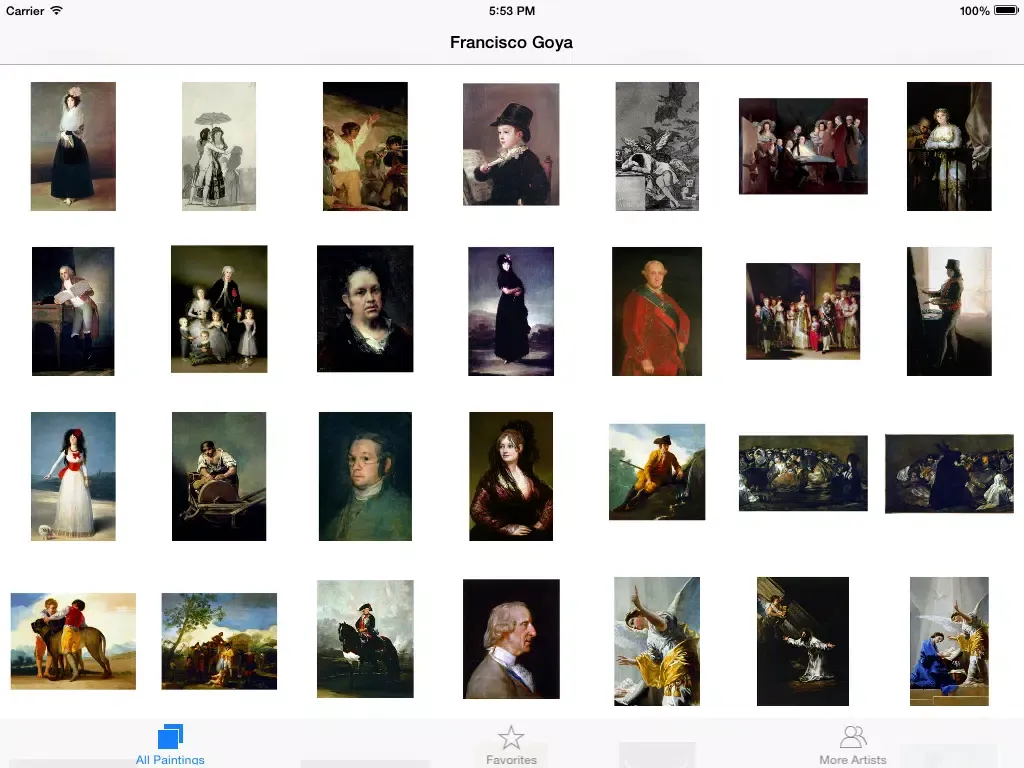This screenshot has width=1024, height=768.
Task: Open landscape with figures under a tree
Action: pyautogui.click(x=219, y=641)
